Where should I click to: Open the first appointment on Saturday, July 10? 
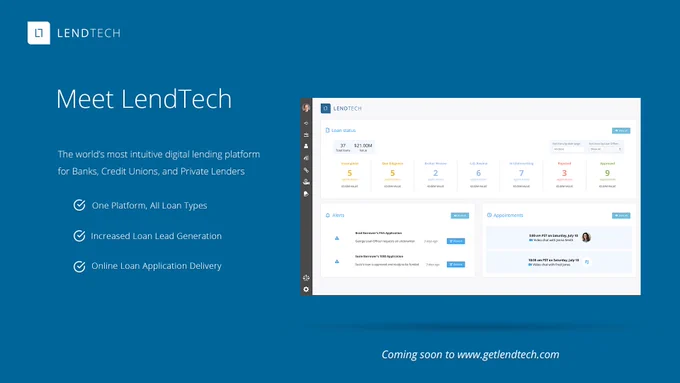[x=559, y=238]
